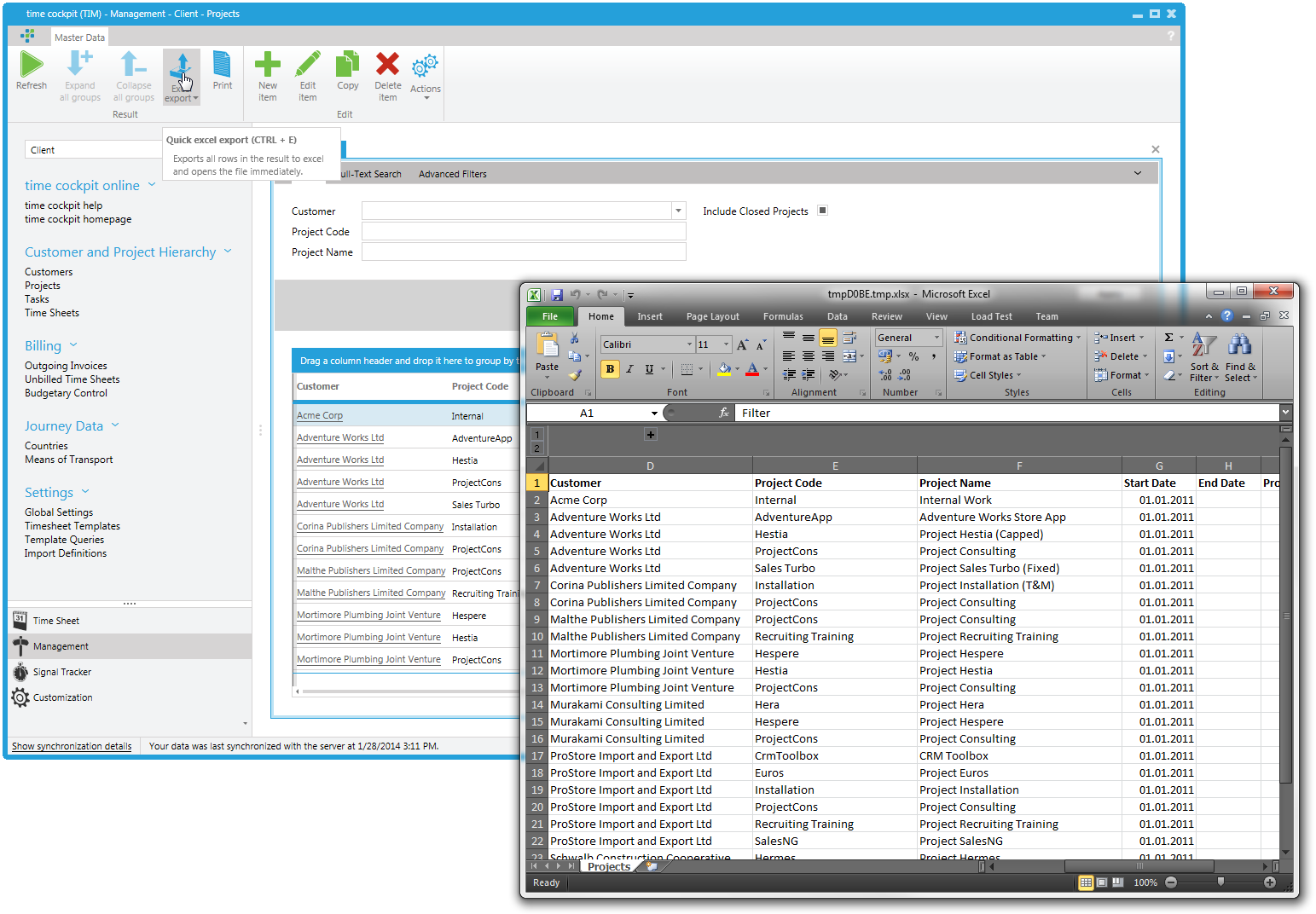Click Show synchronization details link
The width and height of the screenshot is (1316, 914).
click(72, 746)
